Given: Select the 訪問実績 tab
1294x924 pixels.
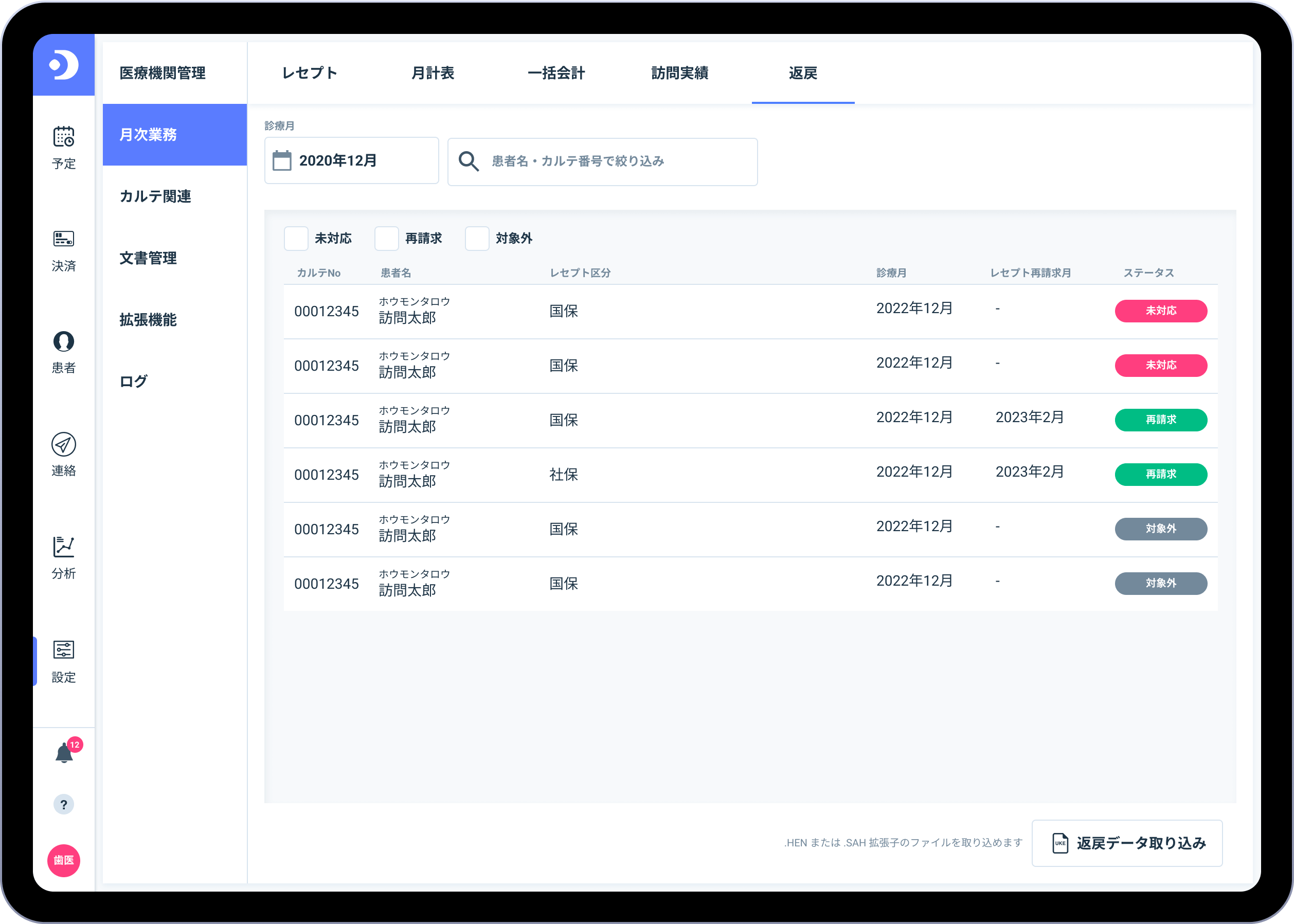Looking at the screenshot, I should point(679,73).
